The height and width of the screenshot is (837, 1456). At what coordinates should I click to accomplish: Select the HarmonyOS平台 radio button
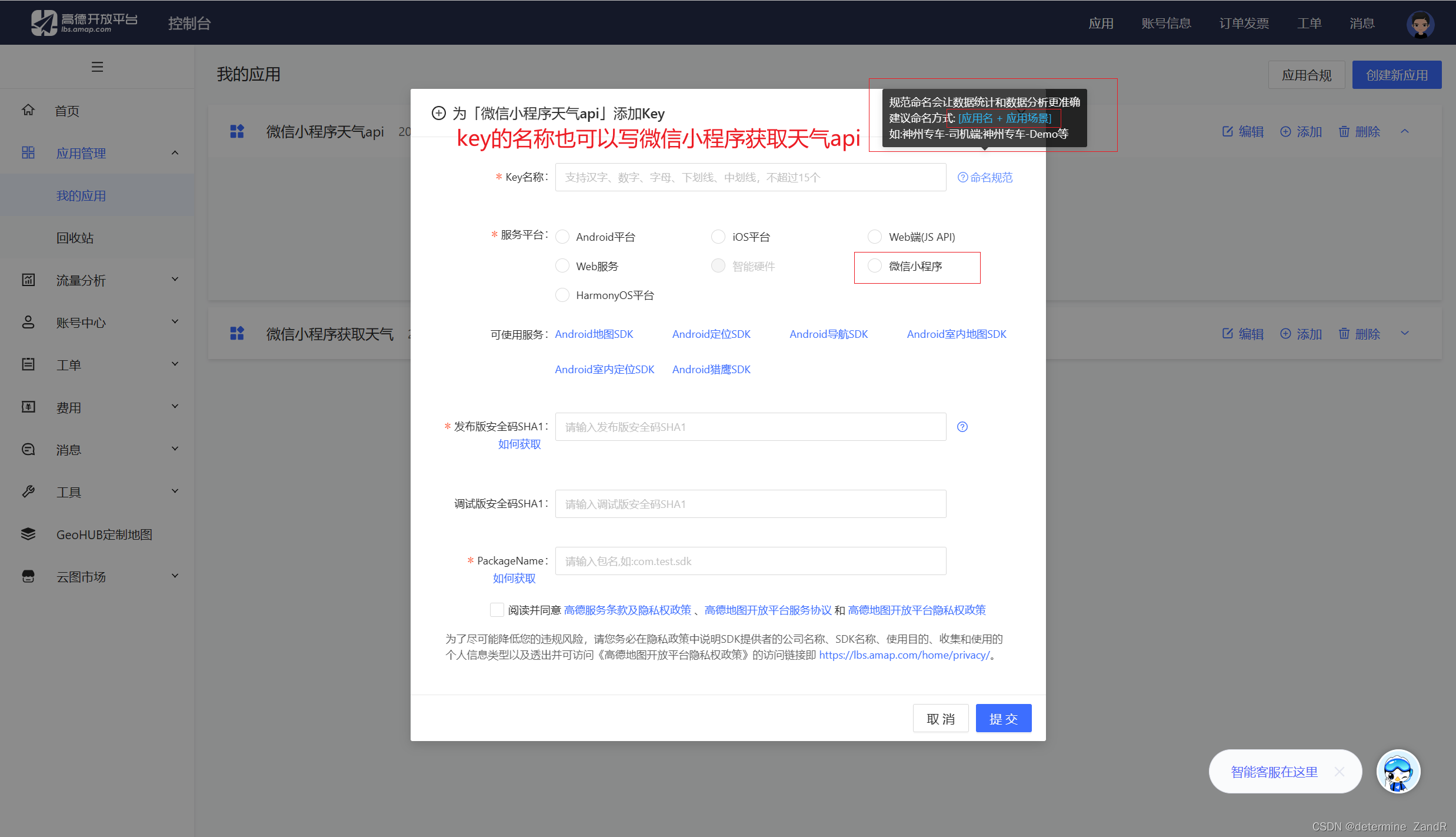click(x=562, y=295)
